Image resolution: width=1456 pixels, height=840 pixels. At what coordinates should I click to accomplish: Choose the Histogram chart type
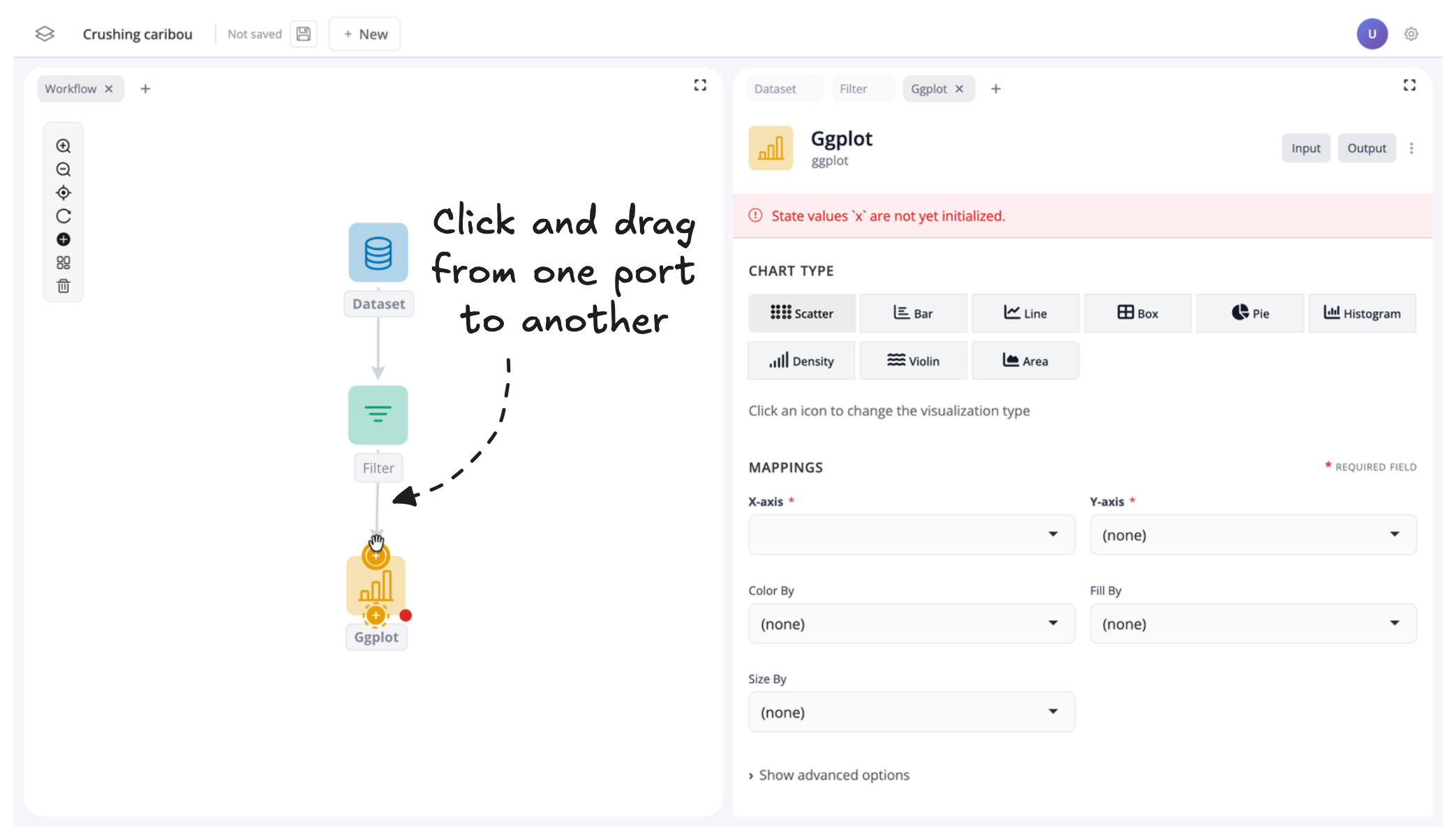coord(1362,313)
